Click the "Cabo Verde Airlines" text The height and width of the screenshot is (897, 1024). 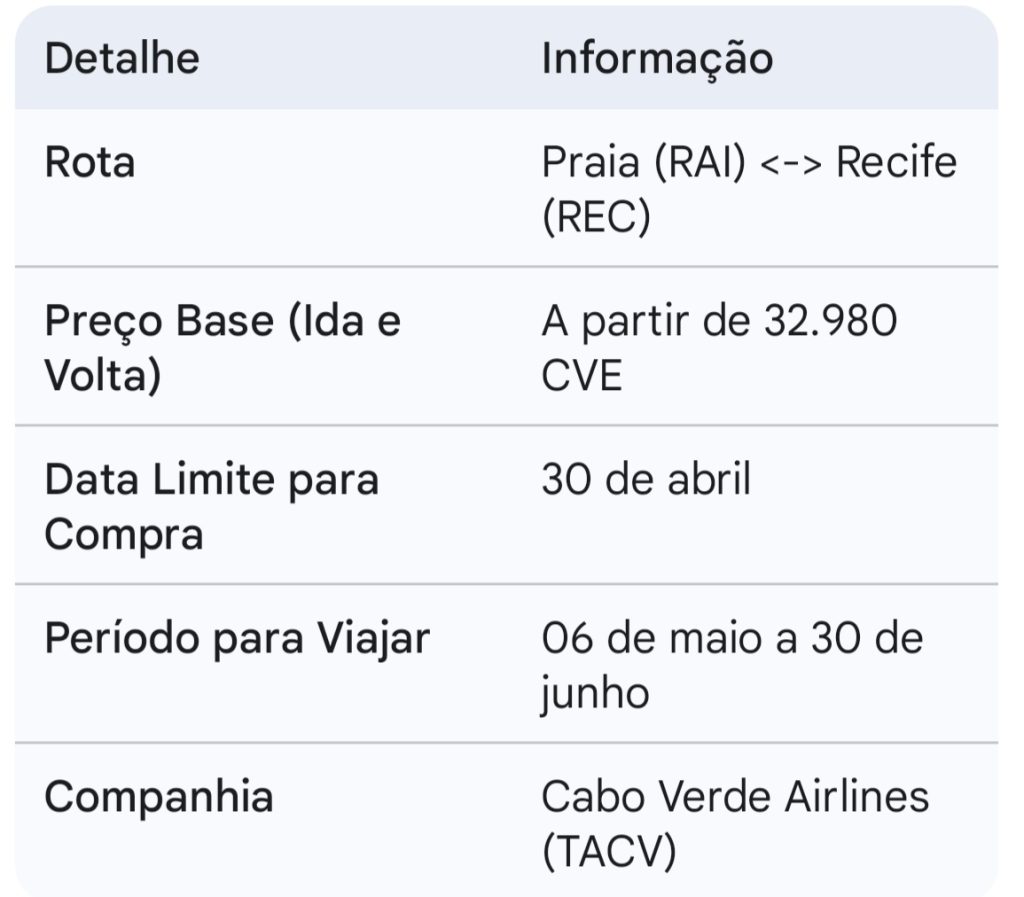(735, 797)
